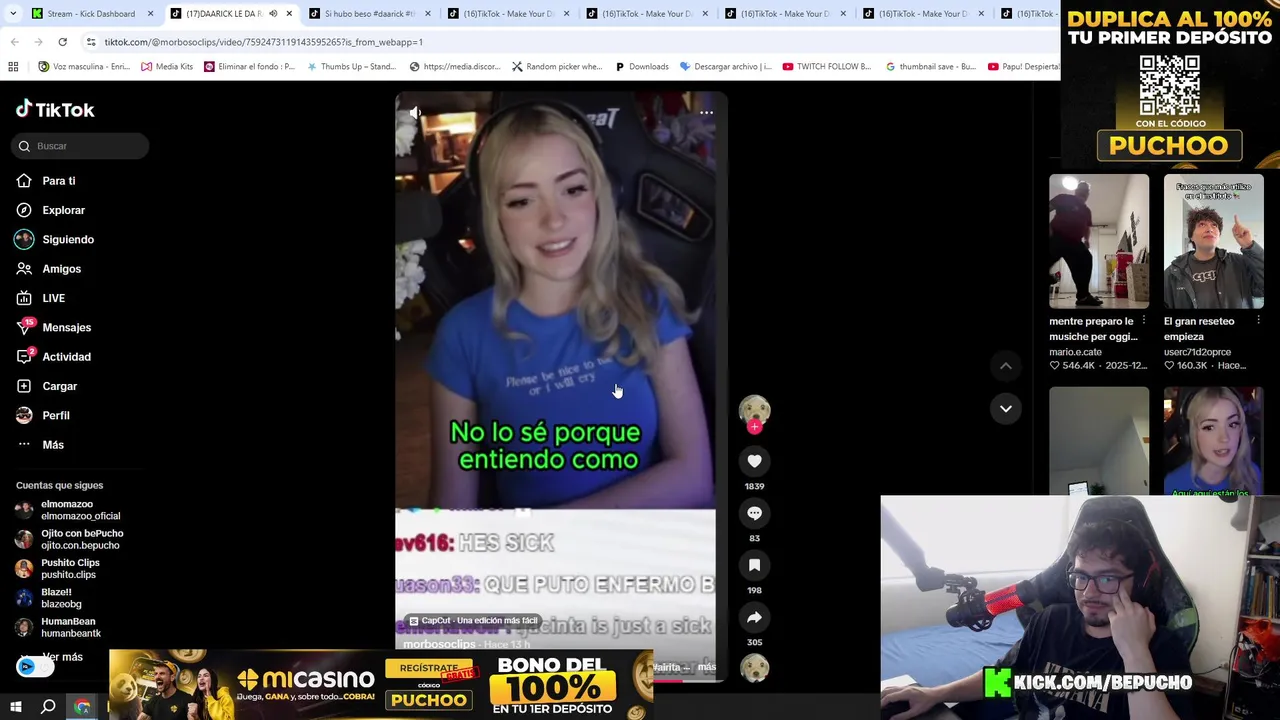
Task: Open the Chrome apps grid icon
Action: click(x=13, y=67)
